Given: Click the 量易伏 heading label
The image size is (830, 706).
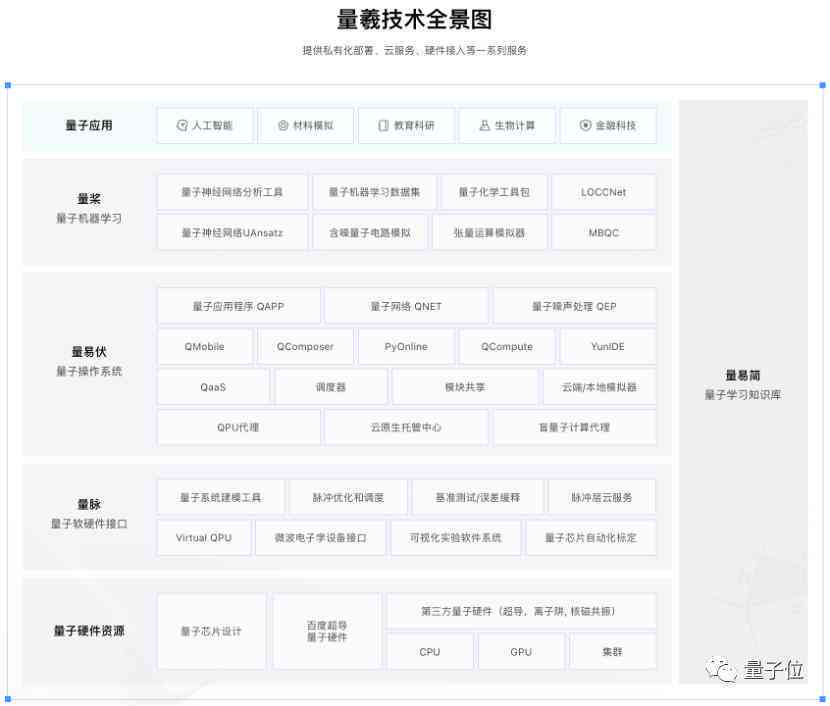Looking at the screenshot, I should 89,352.
